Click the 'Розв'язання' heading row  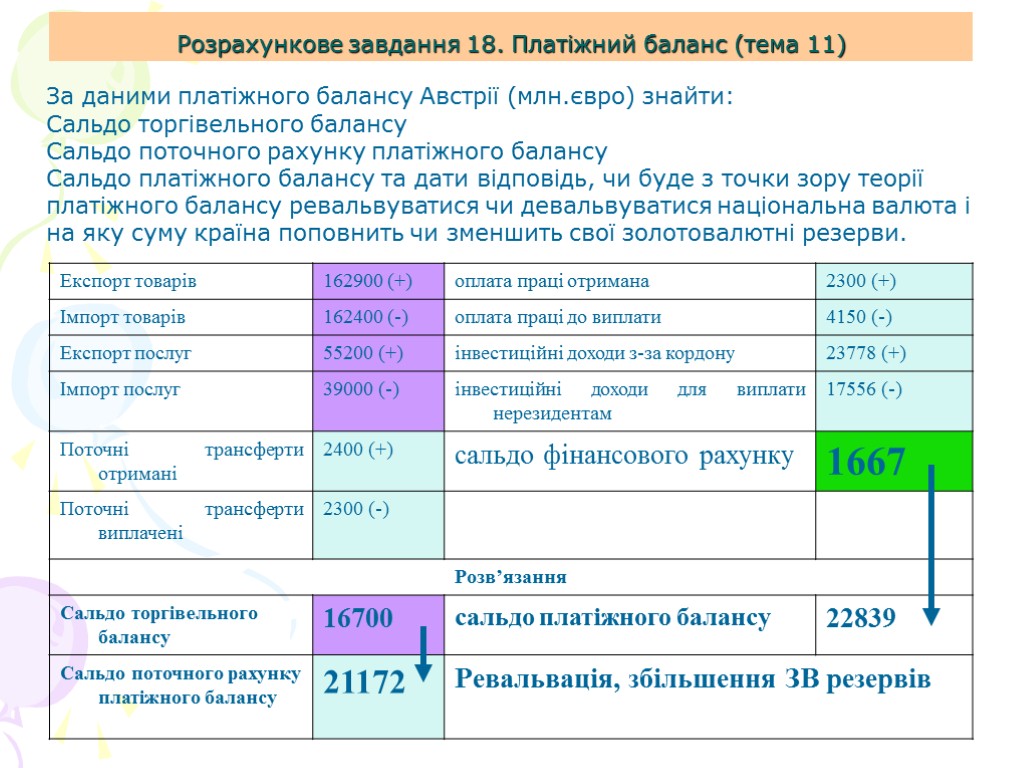[511, 577]
